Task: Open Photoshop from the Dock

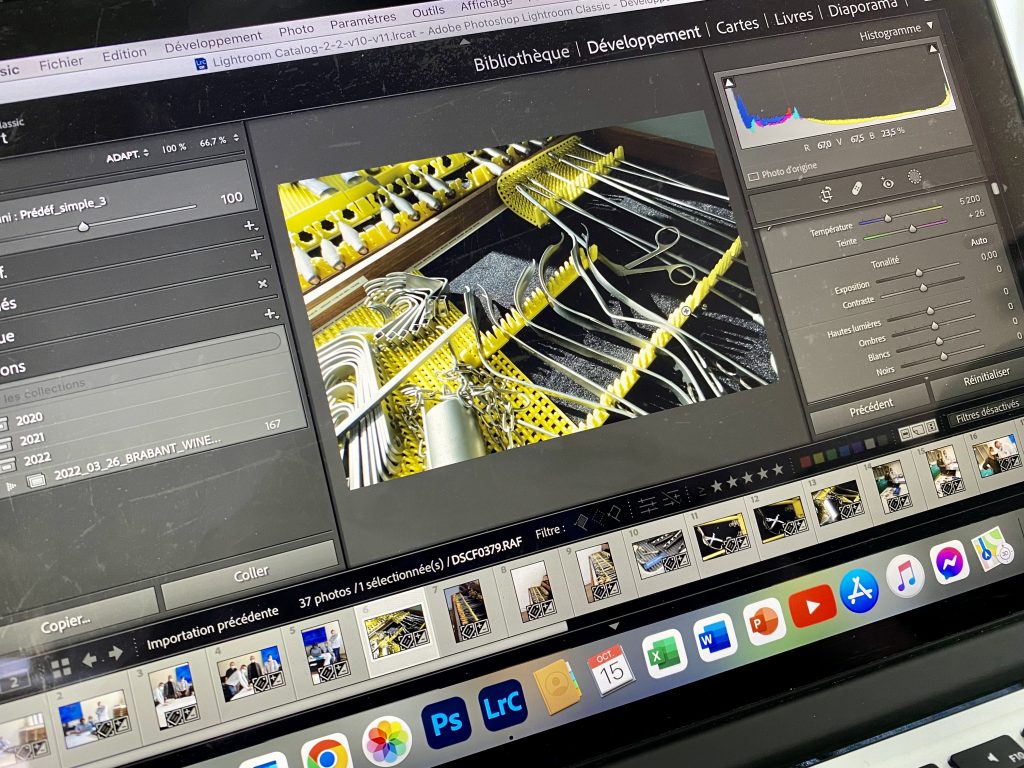Action: pos(446,722)
